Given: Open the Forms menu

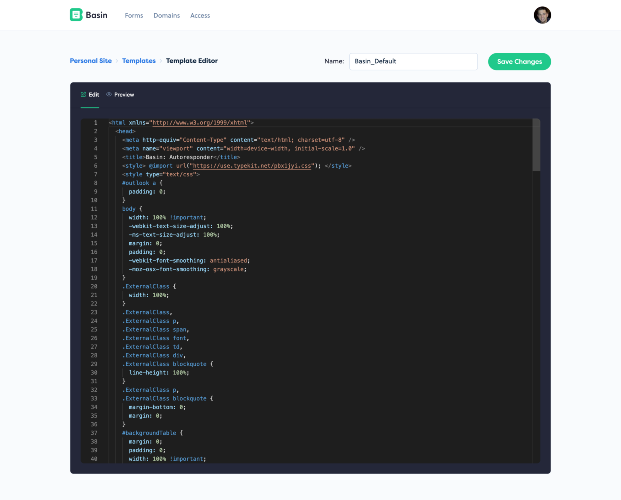Looking at the screenshot, I should 134,15.
